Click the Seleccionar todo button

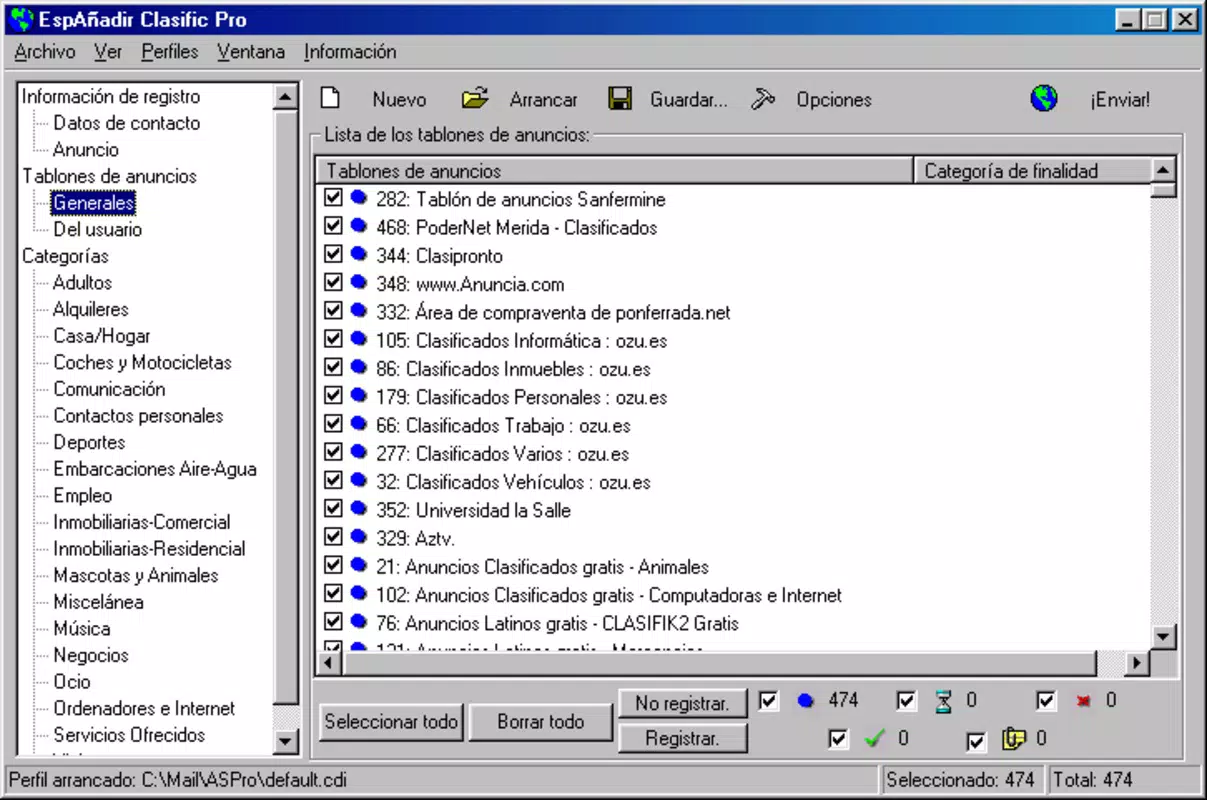391,721
